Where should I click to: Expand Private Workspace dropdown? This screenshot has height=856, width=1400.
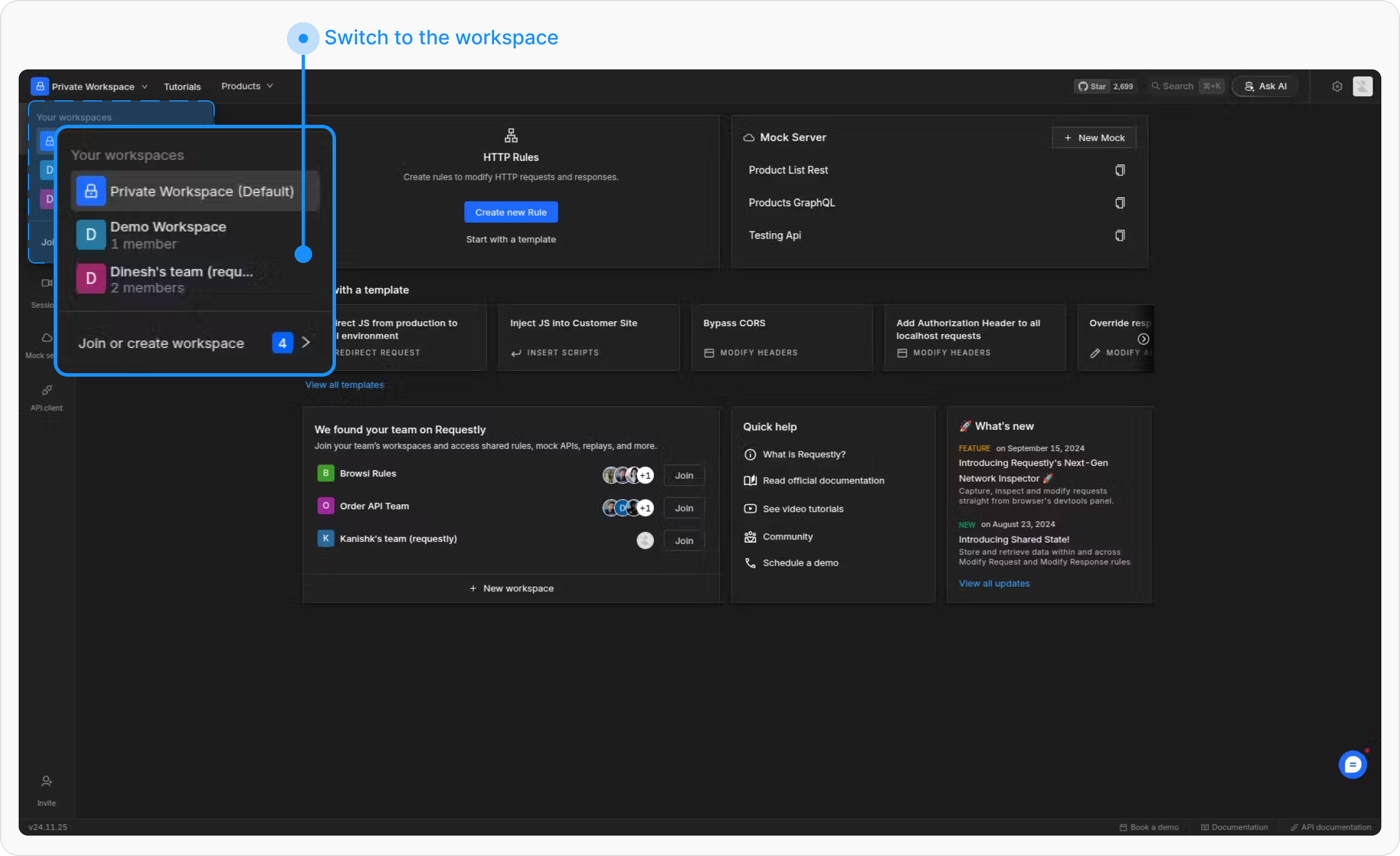(x=93, y=86)
